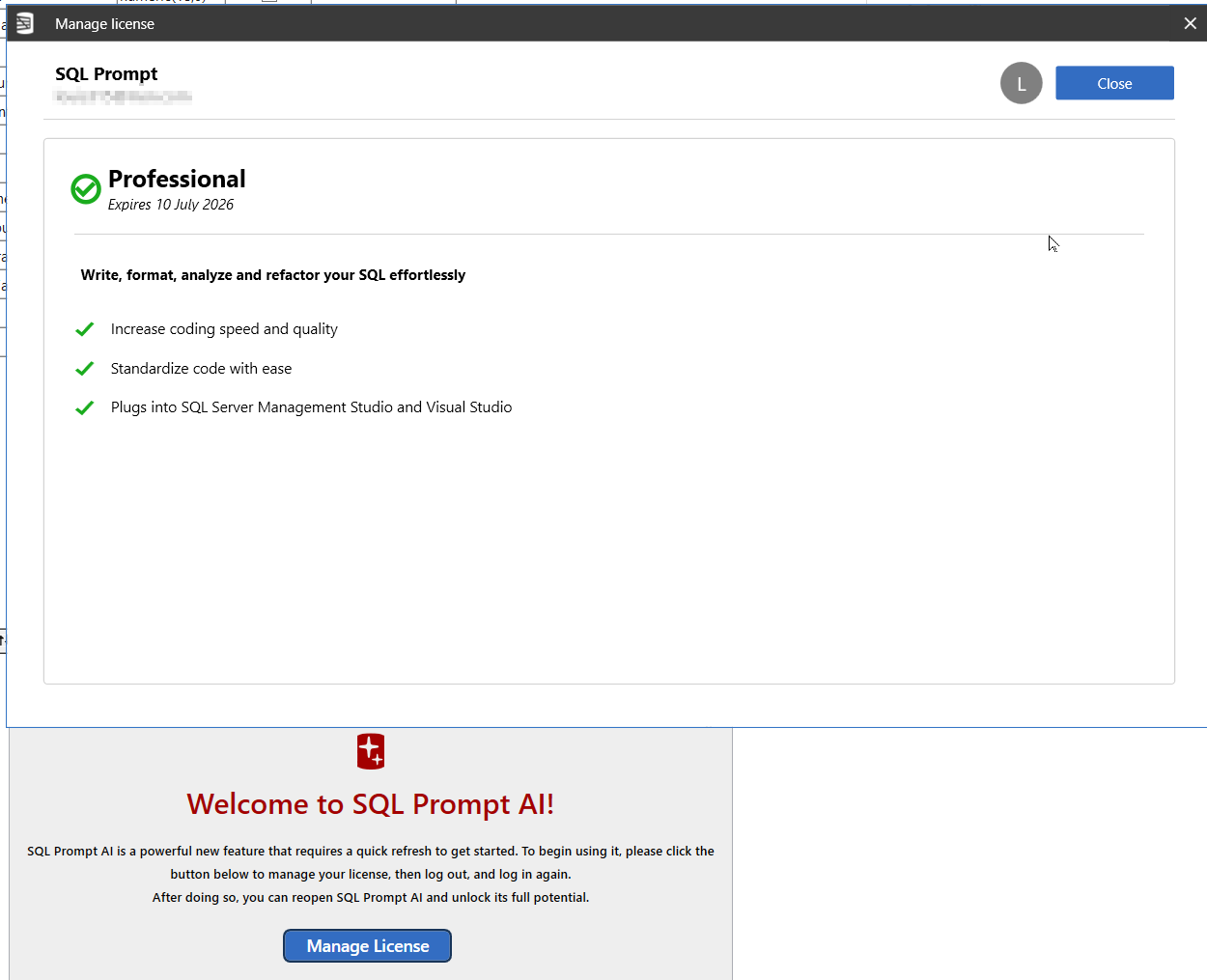Open license settings via Manage License button
Screen dimensions: 1207x980
367,946
